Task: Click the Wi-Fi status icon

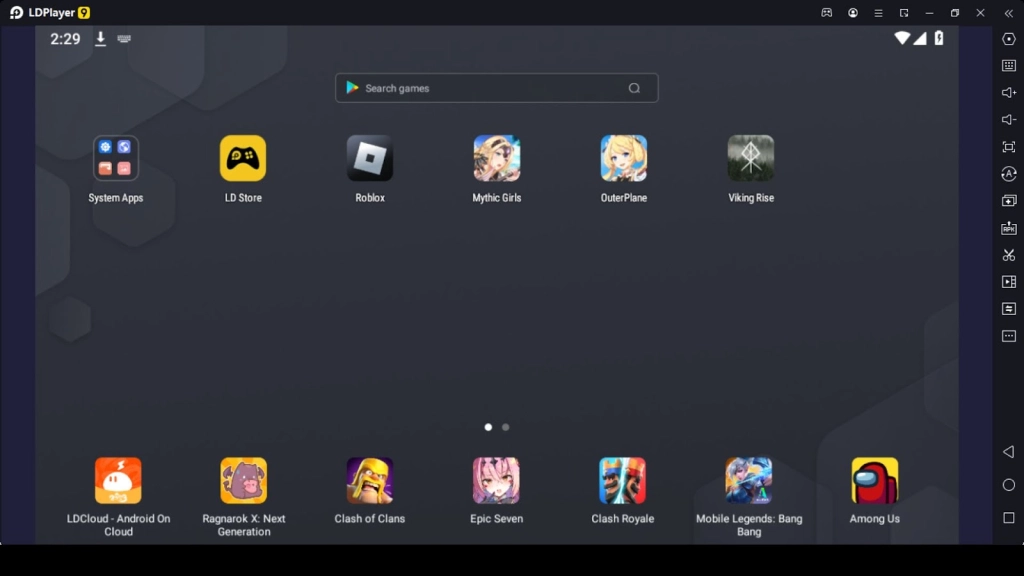Action: [x=902, y=38]
